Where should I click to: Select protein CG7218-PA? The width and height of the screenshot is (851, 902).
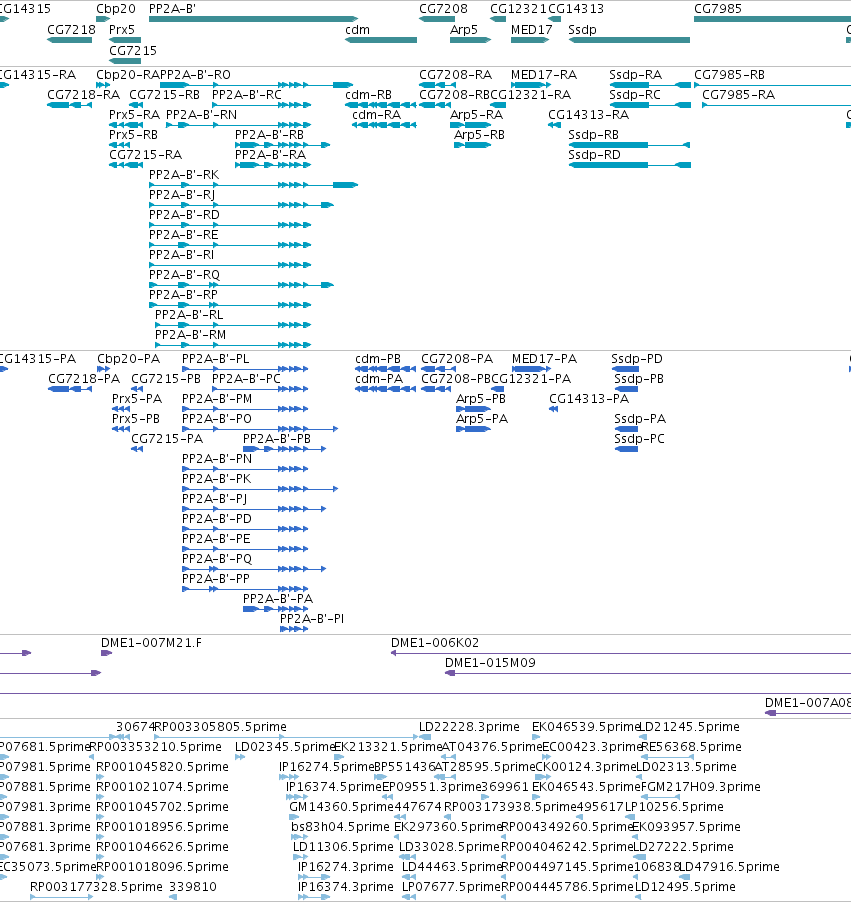click(83, 379)
